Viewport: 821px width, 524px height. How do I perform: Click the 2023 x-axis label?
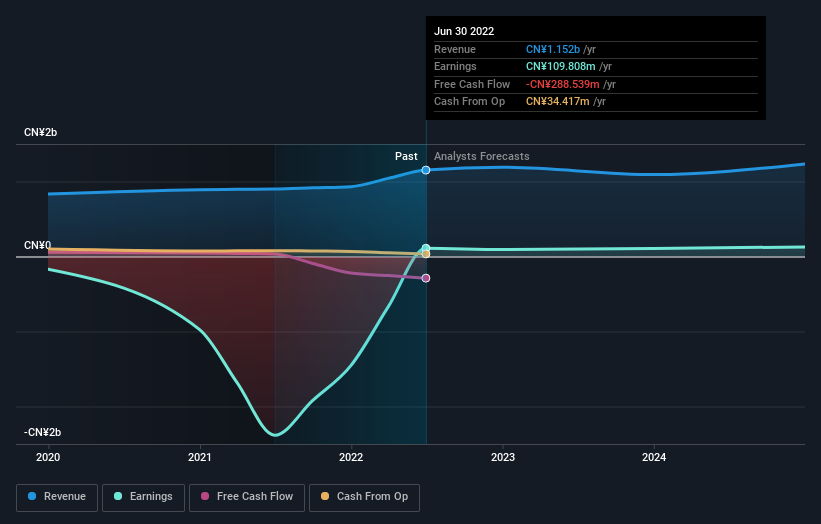[503, 458]
